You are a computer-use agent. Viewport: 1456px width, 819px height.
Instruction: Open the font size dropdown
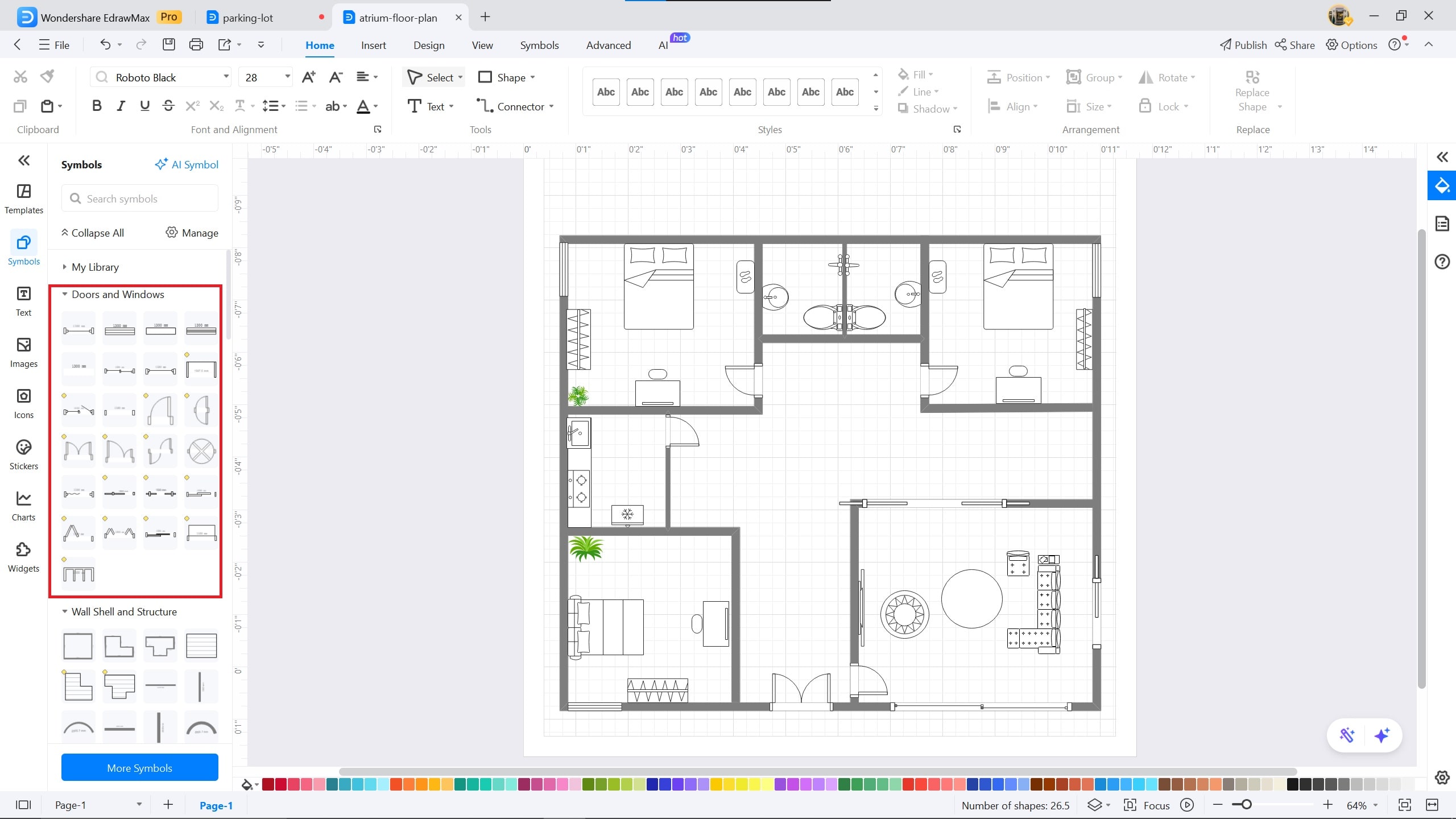click(x=286, y=77)
